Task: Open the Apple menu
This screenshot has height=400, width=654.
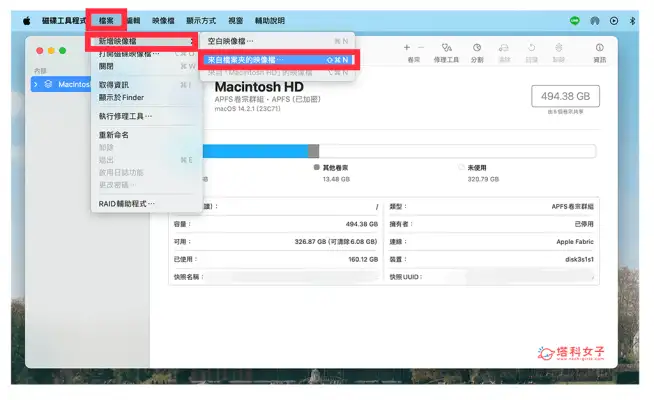Action: (27, 21)
